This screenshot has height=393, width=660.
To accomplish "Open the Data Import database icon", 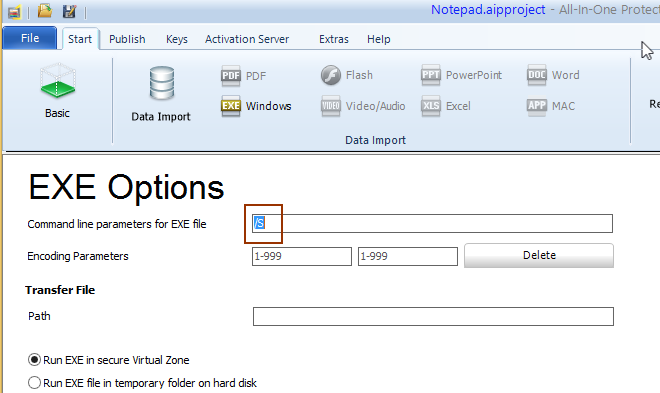I will (162, 83).
